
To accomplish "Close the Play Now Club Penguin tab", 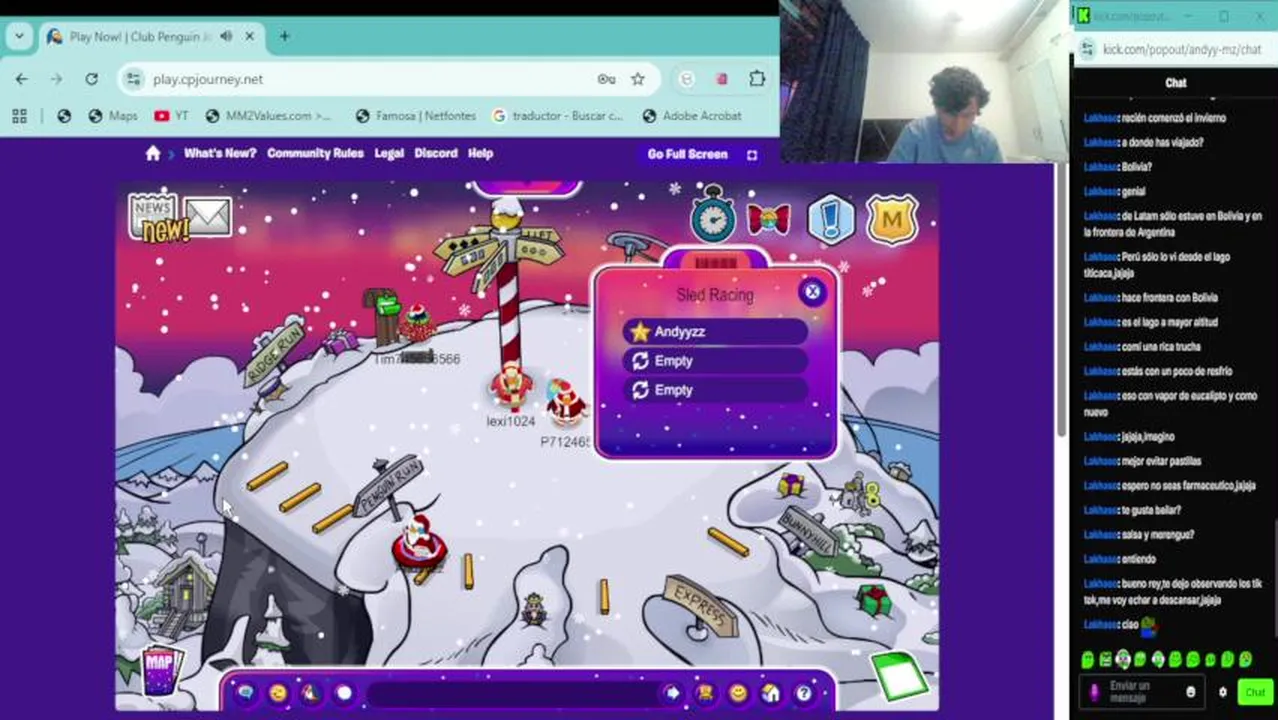I will click(249, 36).
